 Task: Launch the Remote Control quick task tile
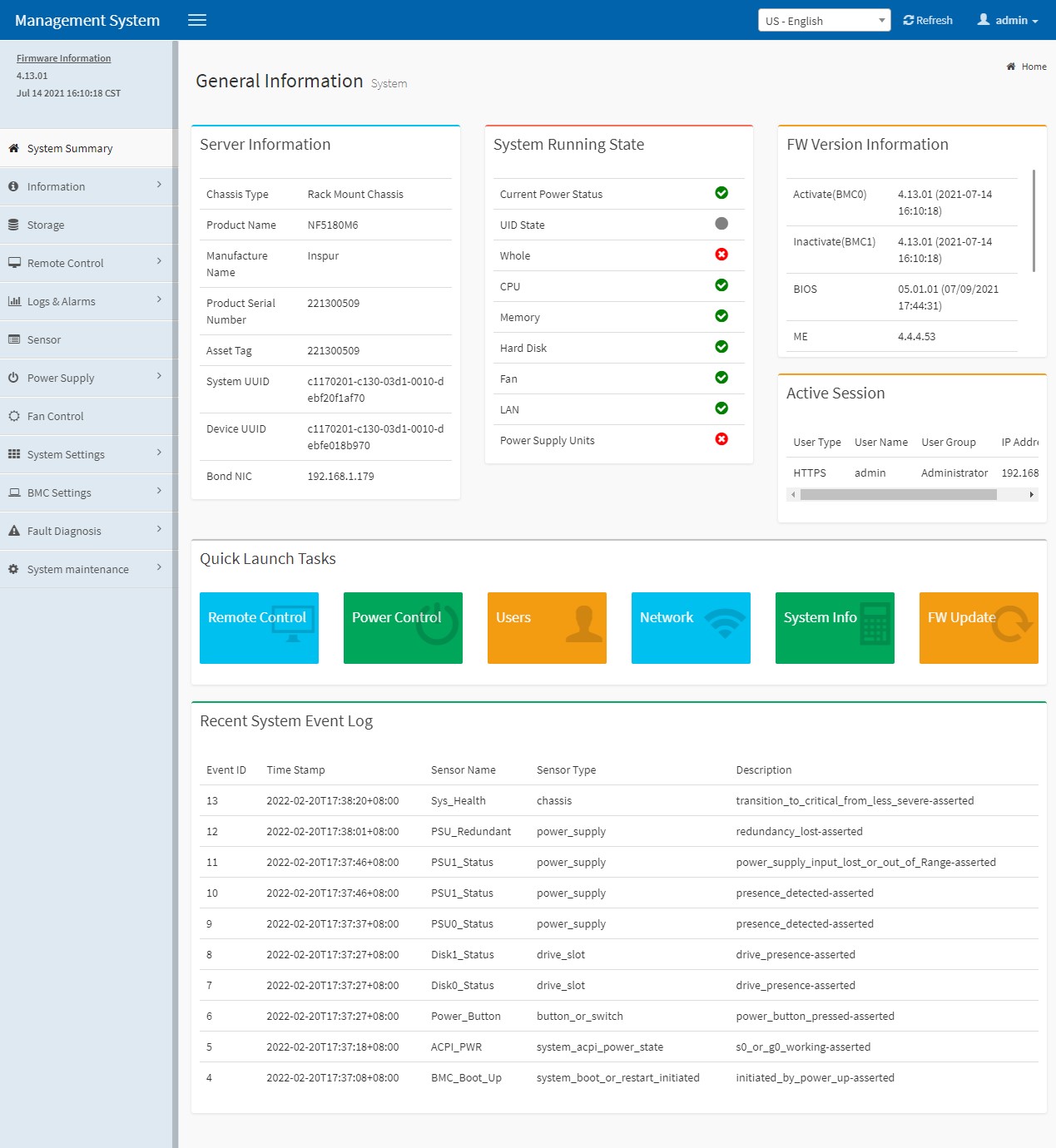[259, 628]
